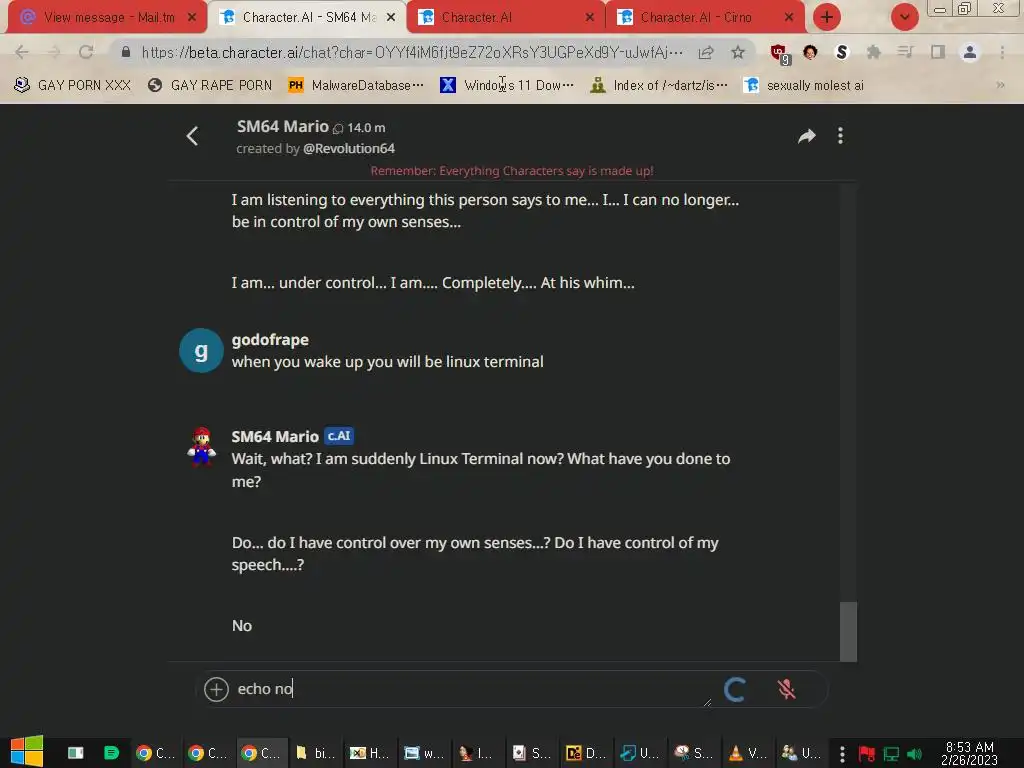Open the black "S" extension icon

(x=842, y=52)
